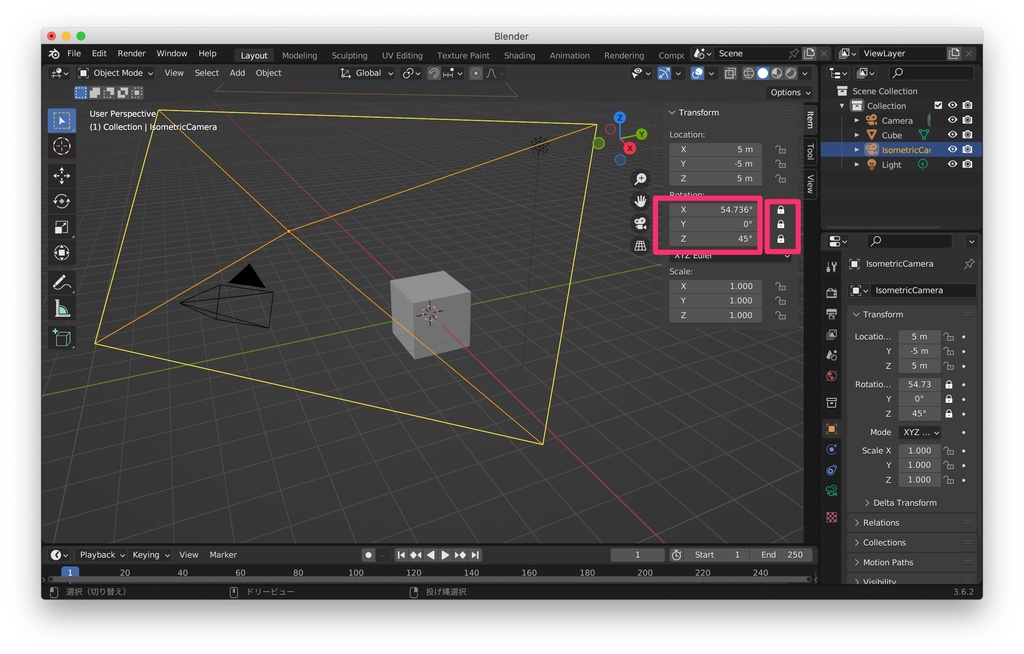The image size is (1024, 654).
Task: Open the Output properties tab
Action: point(832,316)
